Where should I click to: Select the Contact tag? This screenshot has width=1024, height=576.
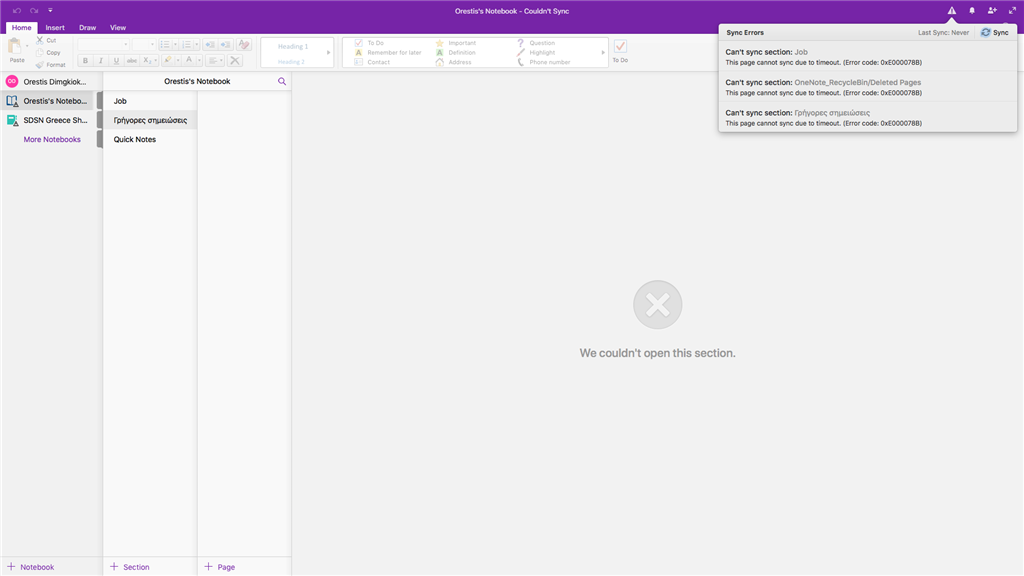[372, 62]
